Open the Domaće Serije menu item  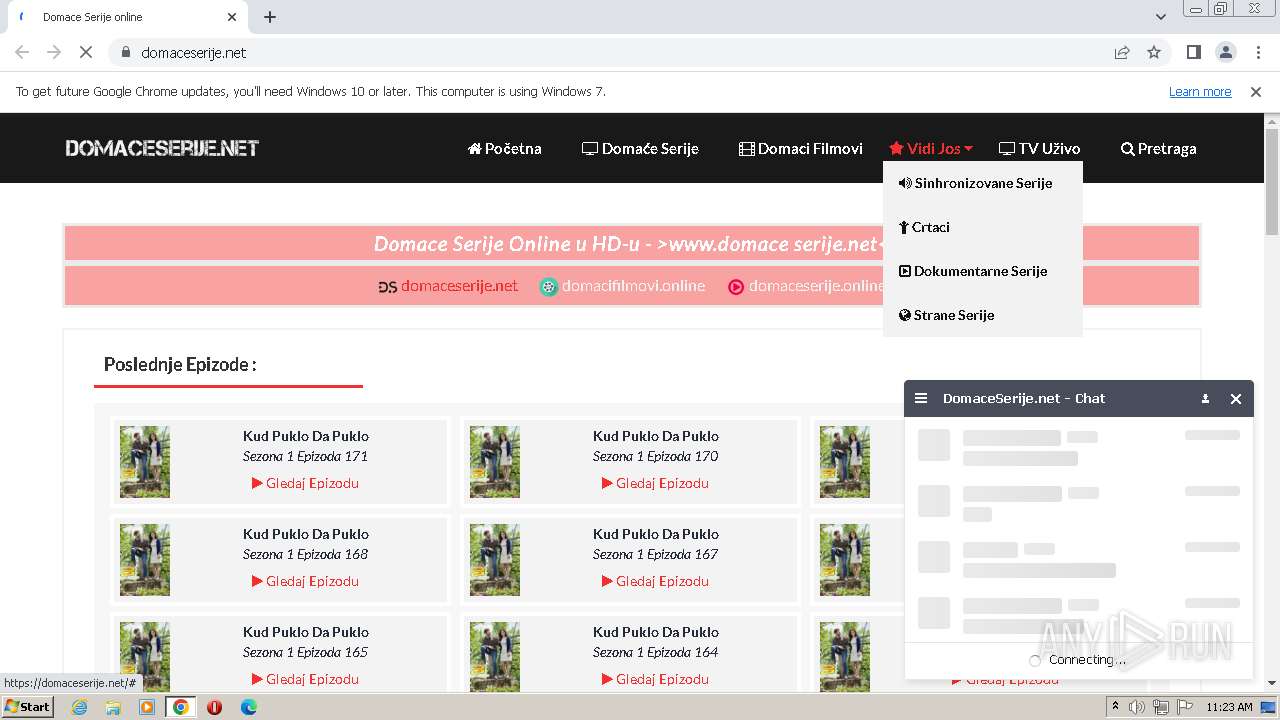click(640, 148)
